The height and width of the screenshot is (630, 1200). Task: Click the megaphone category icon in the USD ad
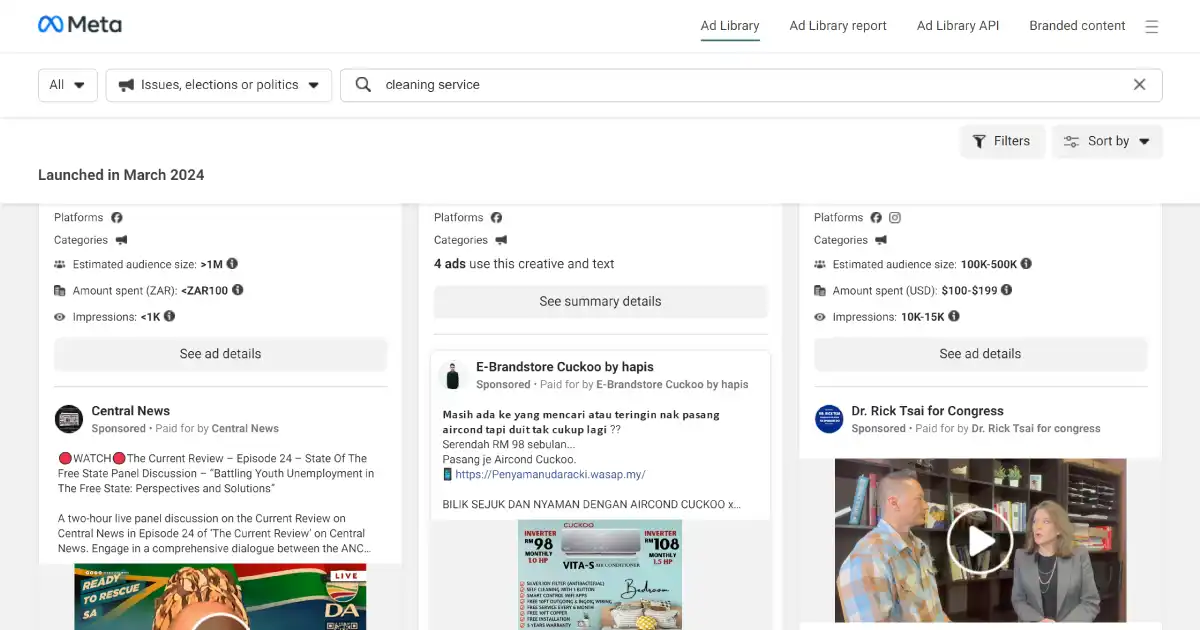pos(882,240)
